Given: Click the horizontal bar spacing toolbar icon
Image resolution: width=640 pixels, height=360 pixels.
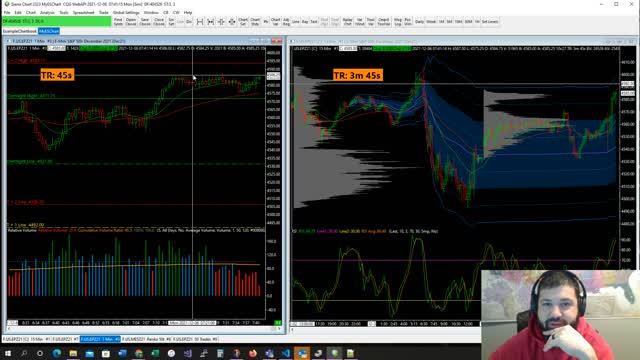Looking at the screenshot, I should tap(200, 22).
